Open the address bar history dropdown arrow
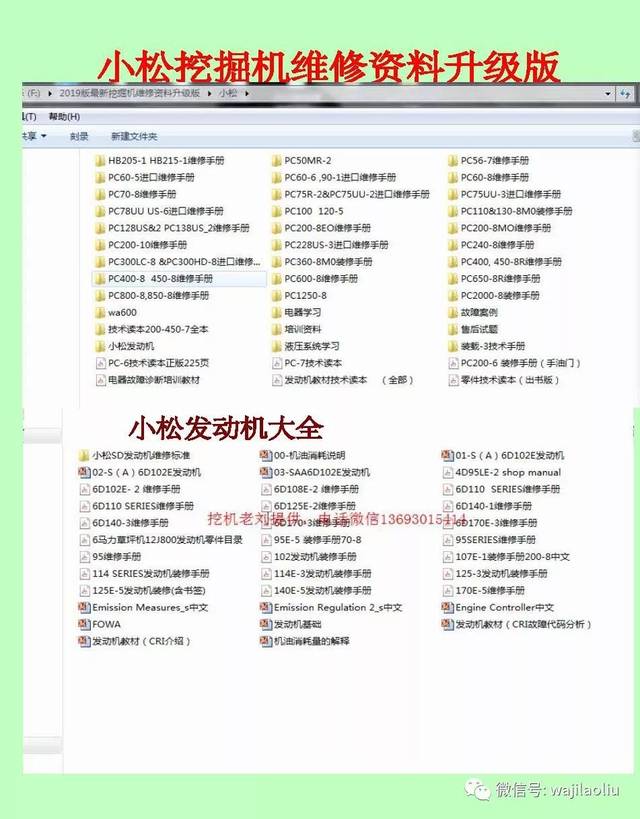This screenshot has width=640, height=819. pyautogui.click(x=608, y=94)
